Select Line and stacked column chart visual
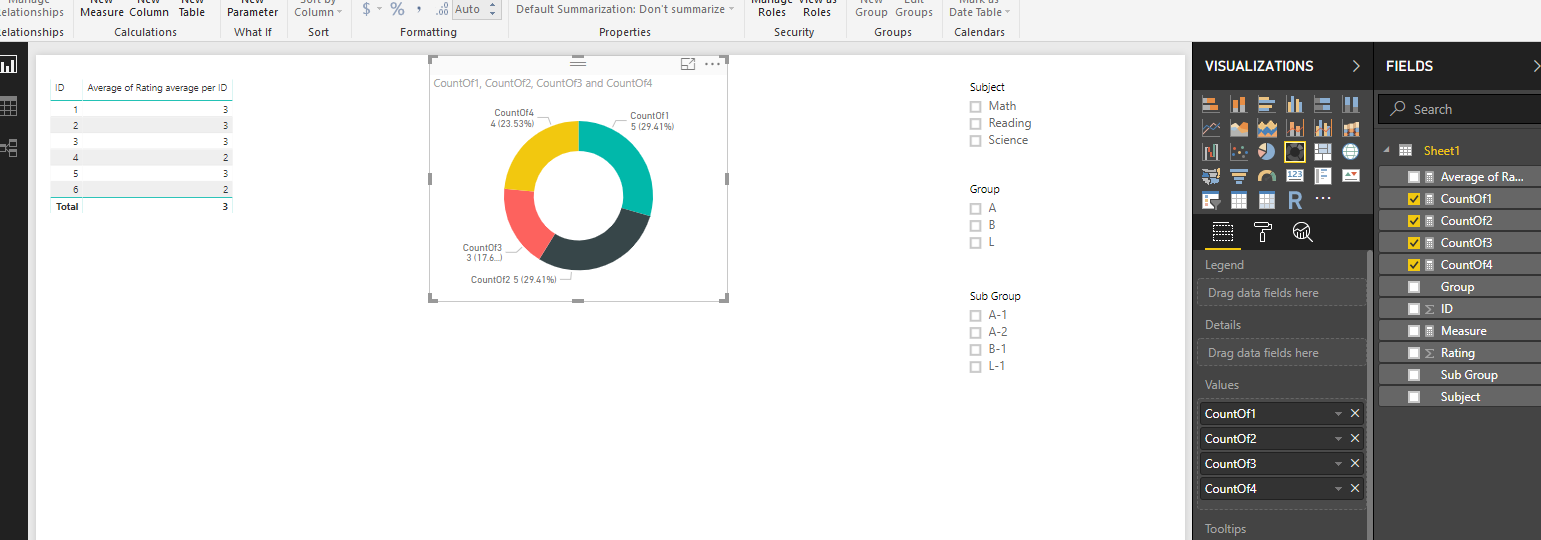 point(1295,128)
